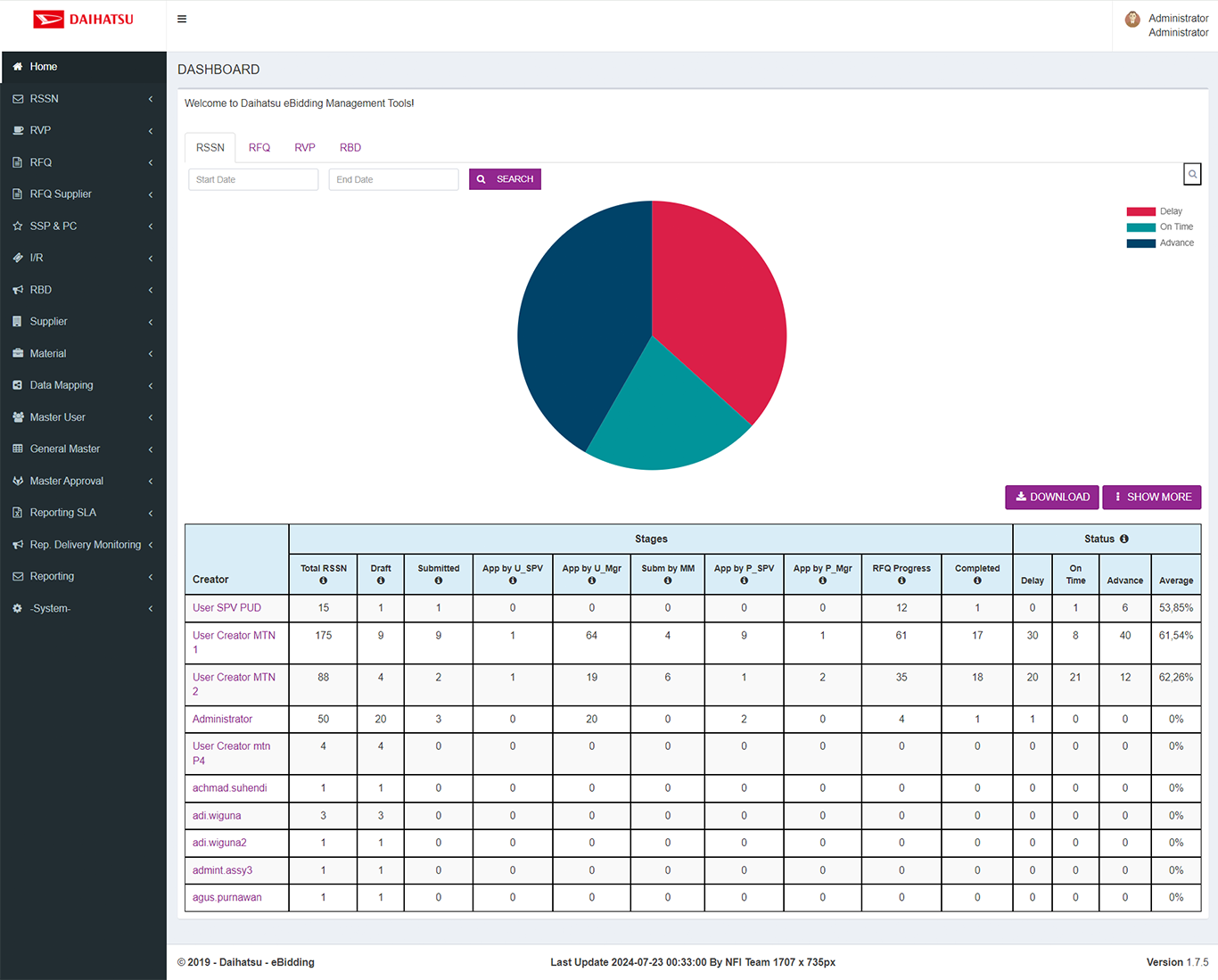Viewport: 1218px width, 980px height.
Task: Click the Administrator avatar icon
Action: click(1132, 20)
